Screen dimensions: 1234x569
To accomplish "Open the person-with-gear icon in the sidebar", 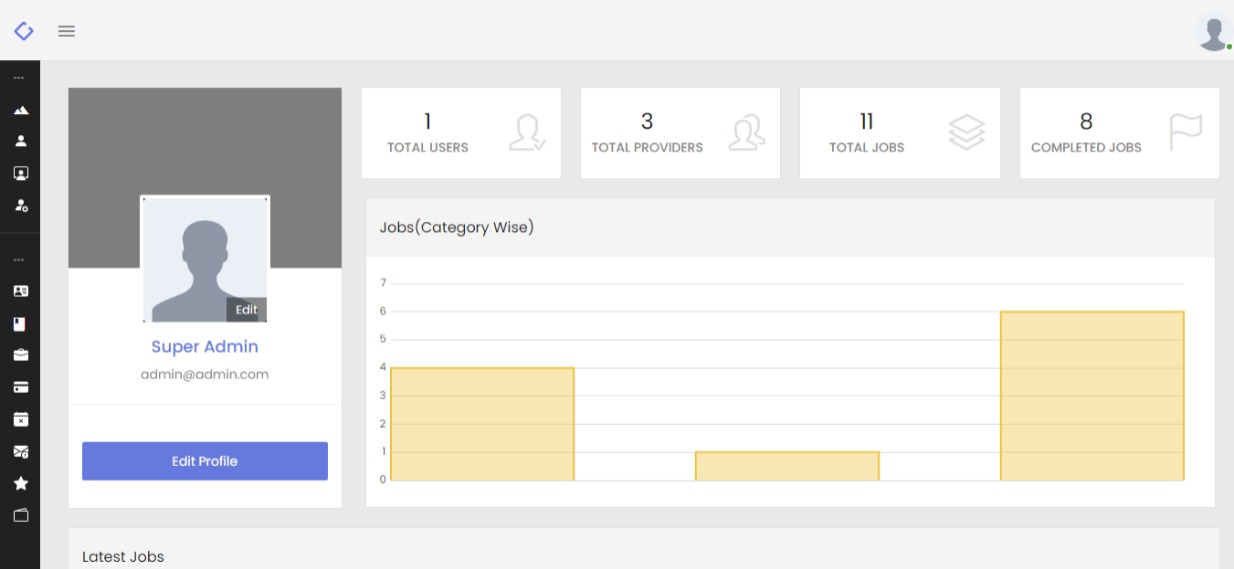I will click(x=20, y=205).
